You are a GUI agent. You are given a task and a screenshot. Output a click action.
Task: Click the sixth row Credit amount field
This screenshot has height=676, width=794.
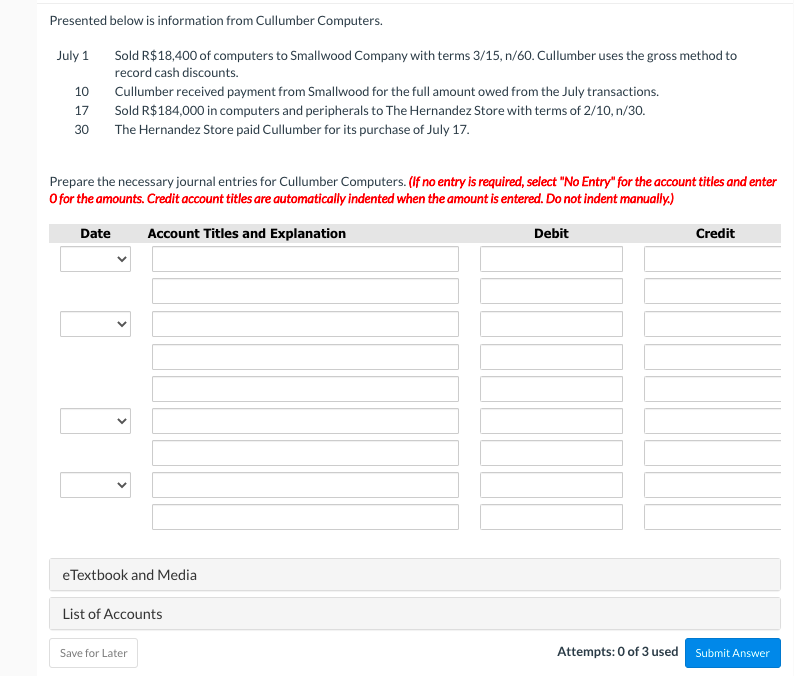(x=712, y=421)
